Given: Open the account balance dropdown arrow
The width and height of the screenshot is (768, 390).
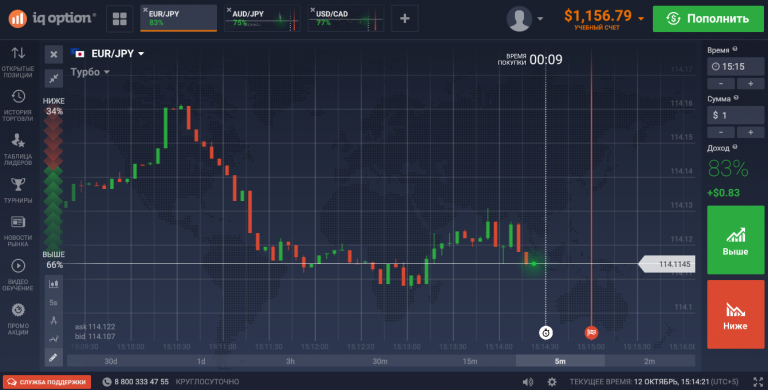Looking at the screenshot, I should click(x=641, y=19).
